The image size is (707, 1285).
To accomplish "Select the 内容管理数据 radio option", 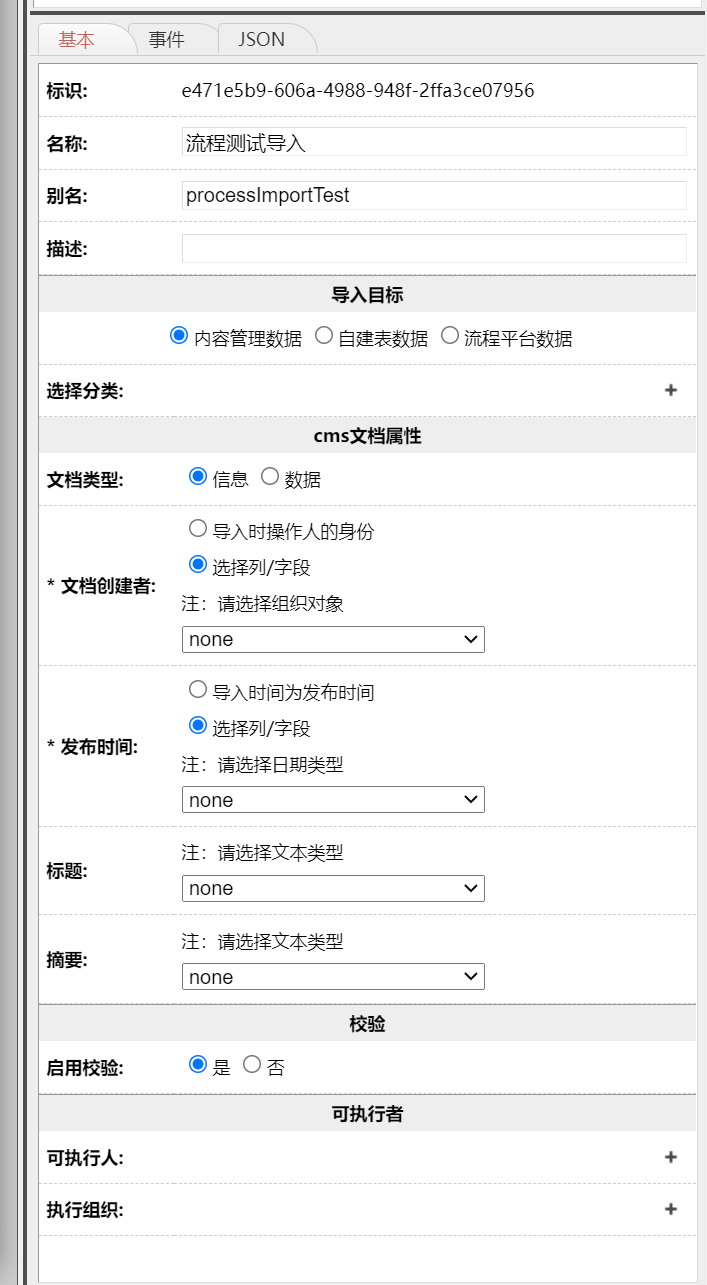I will click(x=180, y=336).
